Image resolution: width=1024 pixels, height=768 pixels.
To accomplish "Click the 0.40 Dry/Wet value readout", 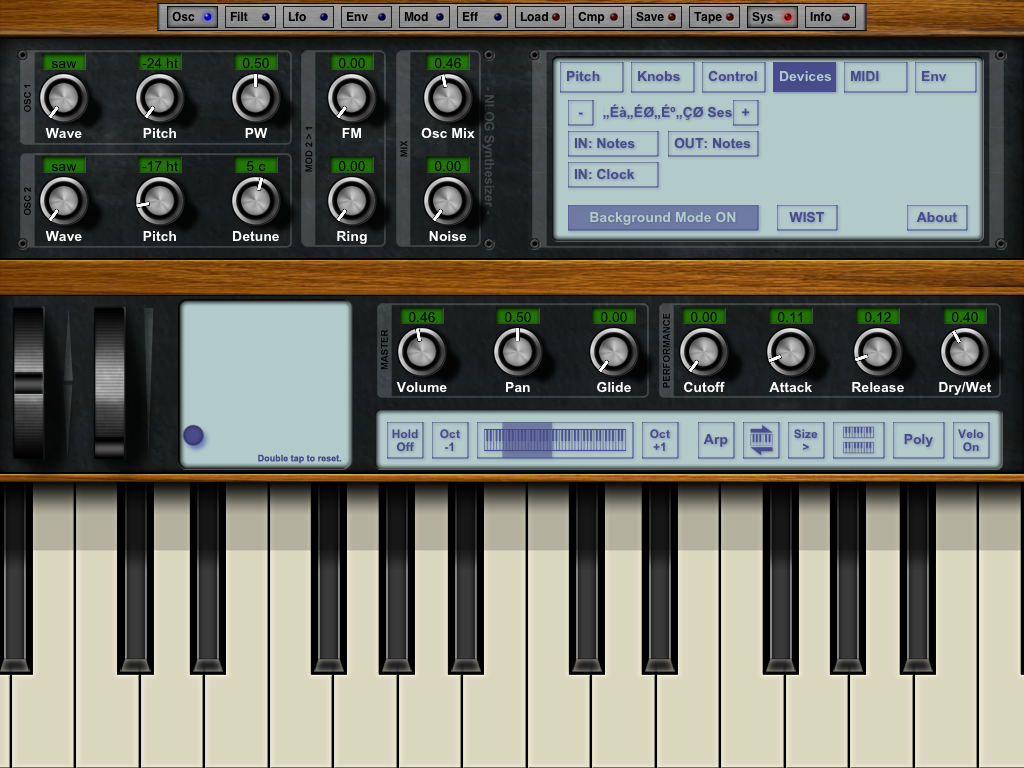I will coord(965,317).
